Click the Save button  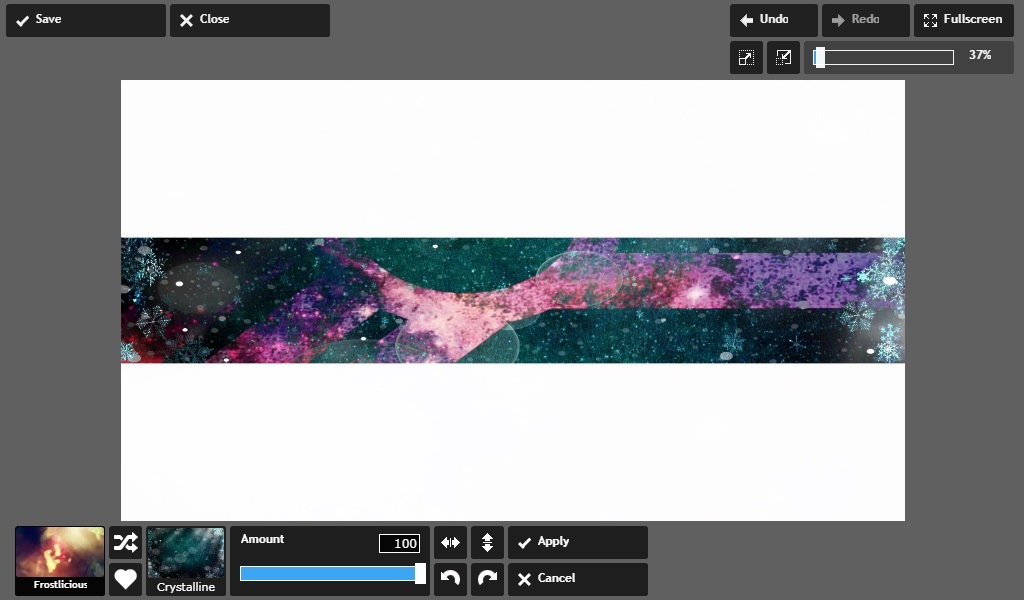(86, 20)
